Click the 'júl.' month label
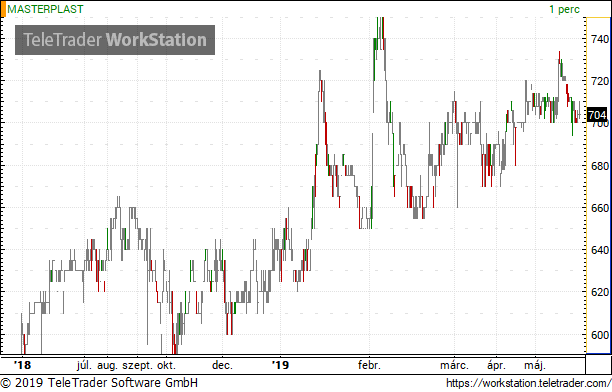The height and width of the screenshot is (392, 612). 84,365
